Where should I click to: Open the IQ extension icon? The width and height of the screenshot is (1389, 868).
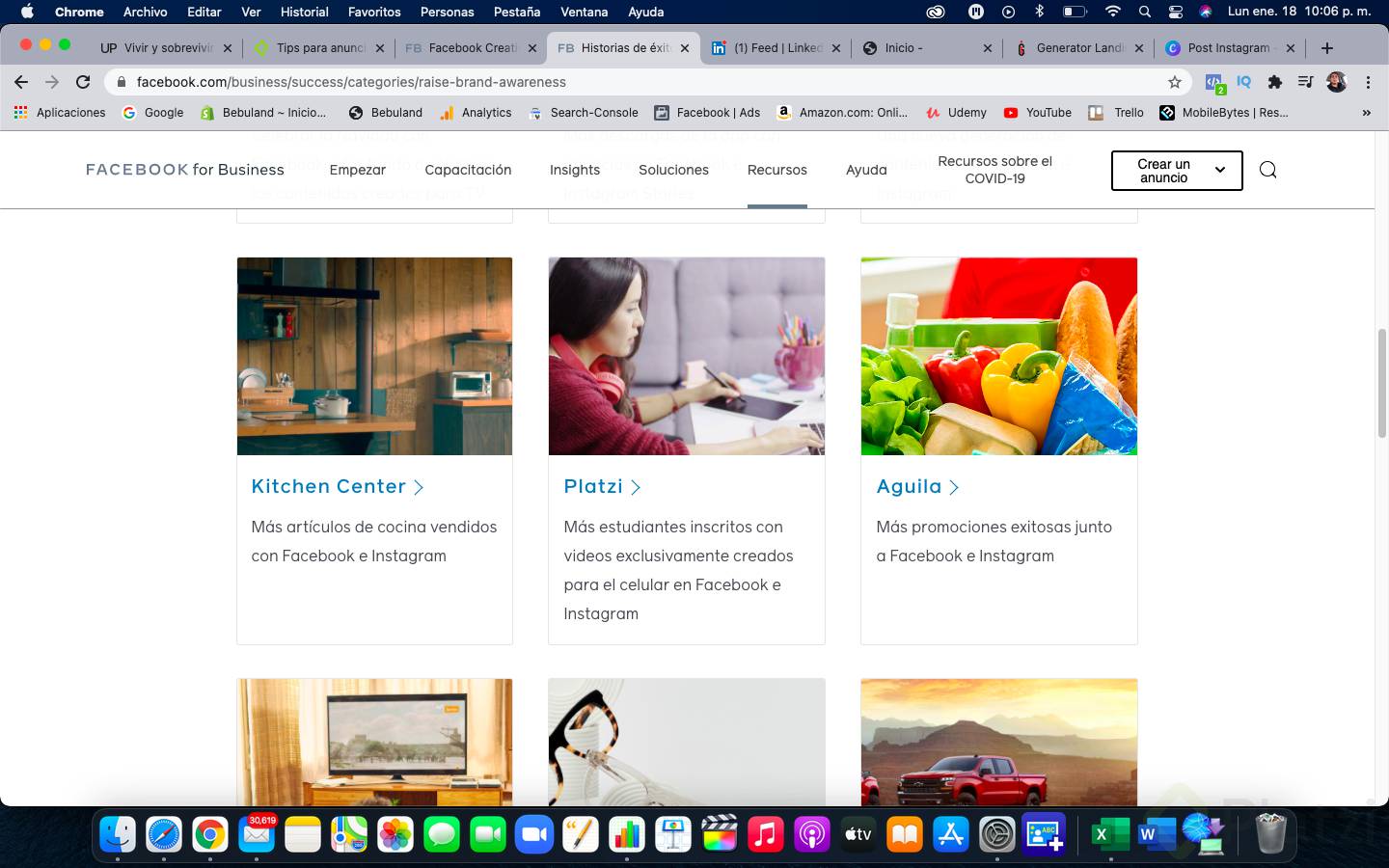coord(1244,82)
